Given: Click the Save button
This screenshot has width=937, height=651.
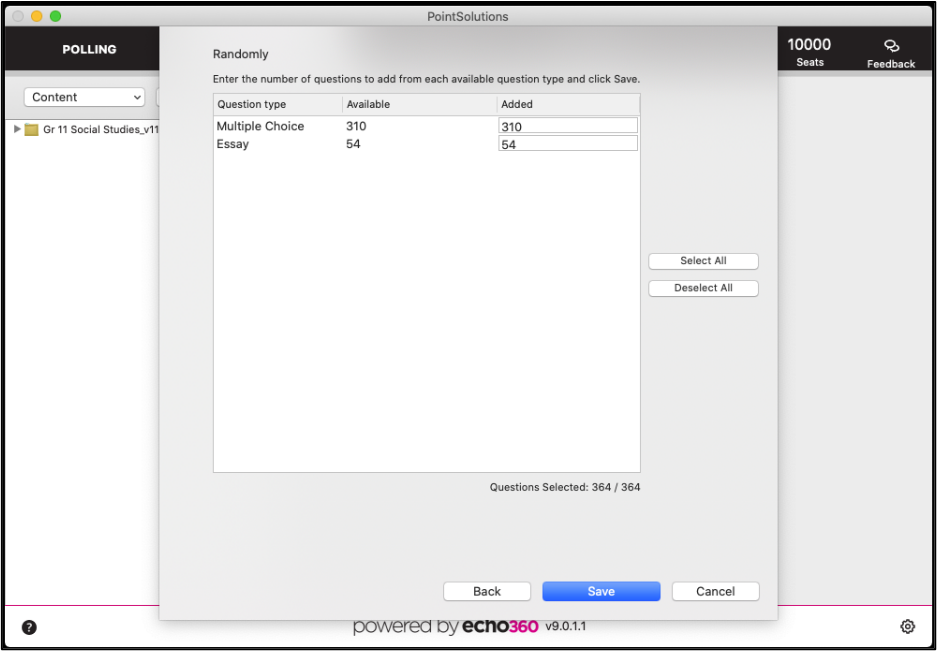Looking at the screenshot, I should click(601, 591).
